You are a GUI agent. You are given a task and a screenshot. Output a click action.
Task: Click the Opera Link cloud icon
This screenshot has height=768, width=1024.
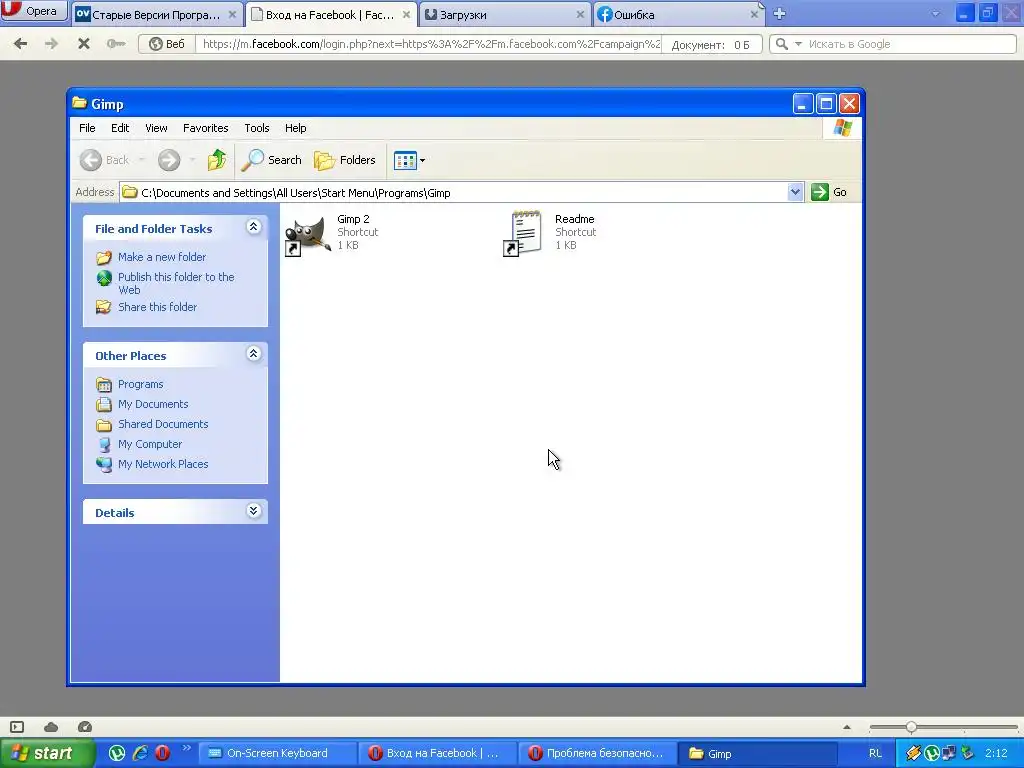pyautogui.click(x=51, y=727)
